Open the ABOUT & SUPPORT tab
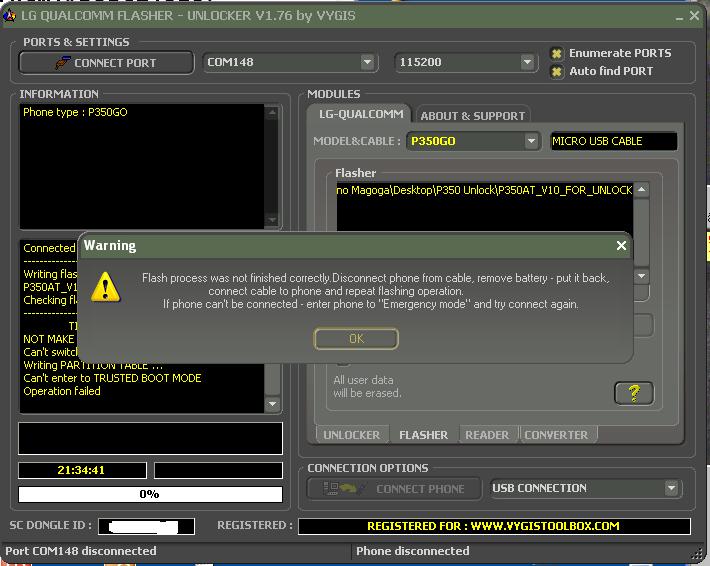 click(472, 116)
